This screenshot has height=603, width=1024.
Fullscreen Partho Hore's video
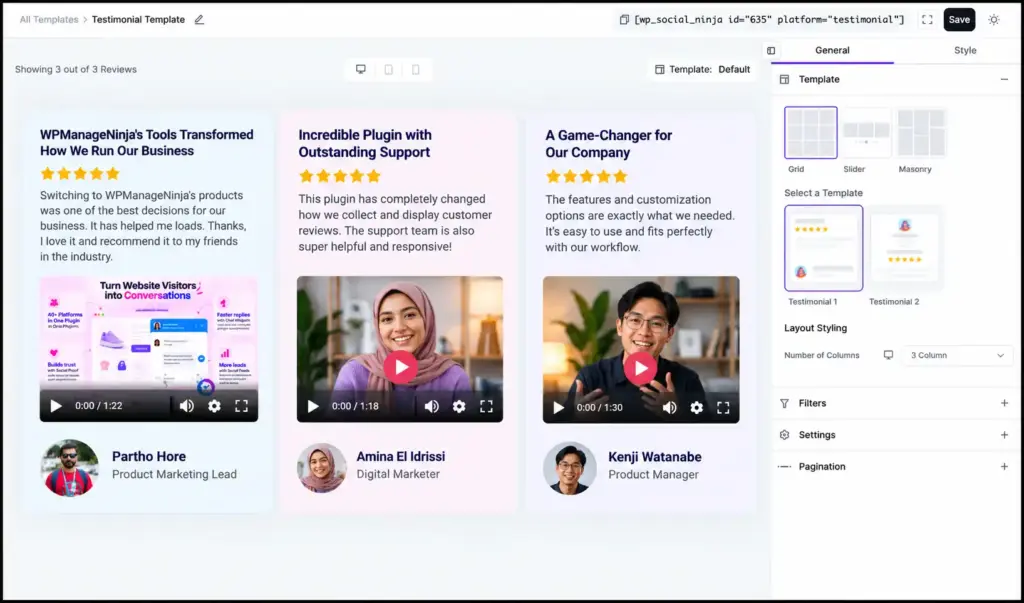coord(242,406)
